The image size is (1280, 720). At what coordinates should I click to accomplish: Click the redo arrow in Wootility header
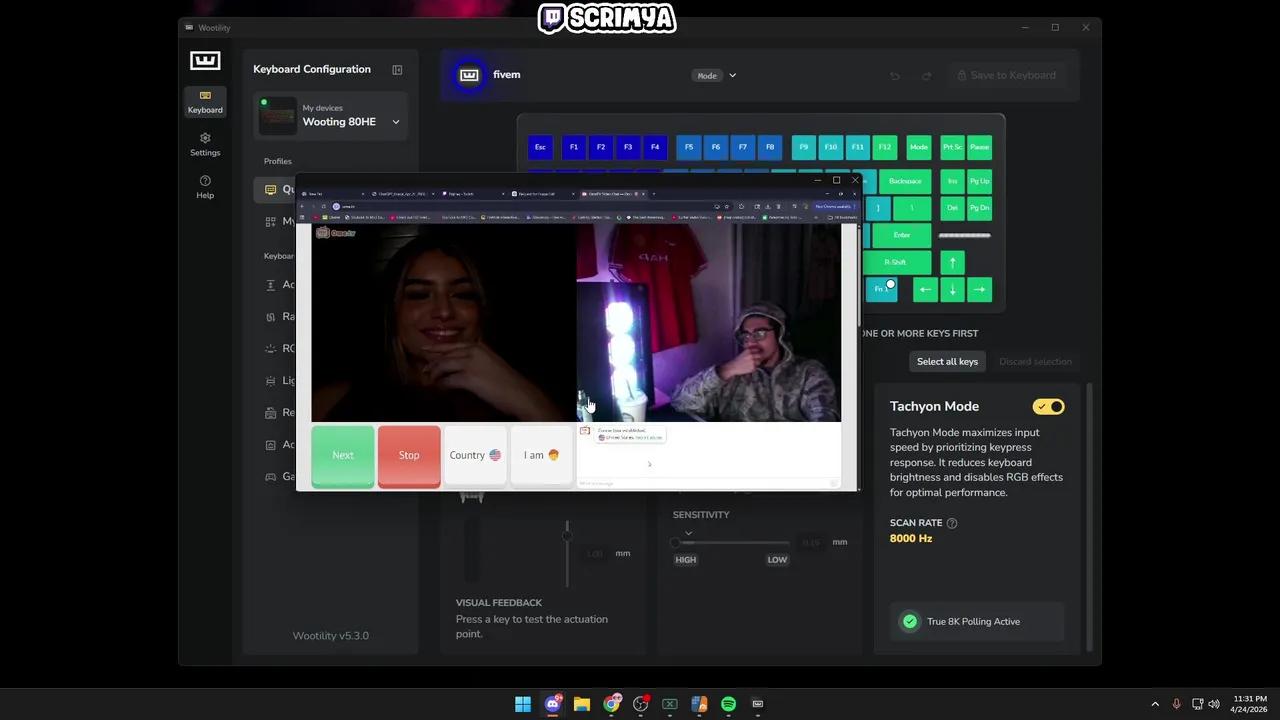[x=926, y=76]
